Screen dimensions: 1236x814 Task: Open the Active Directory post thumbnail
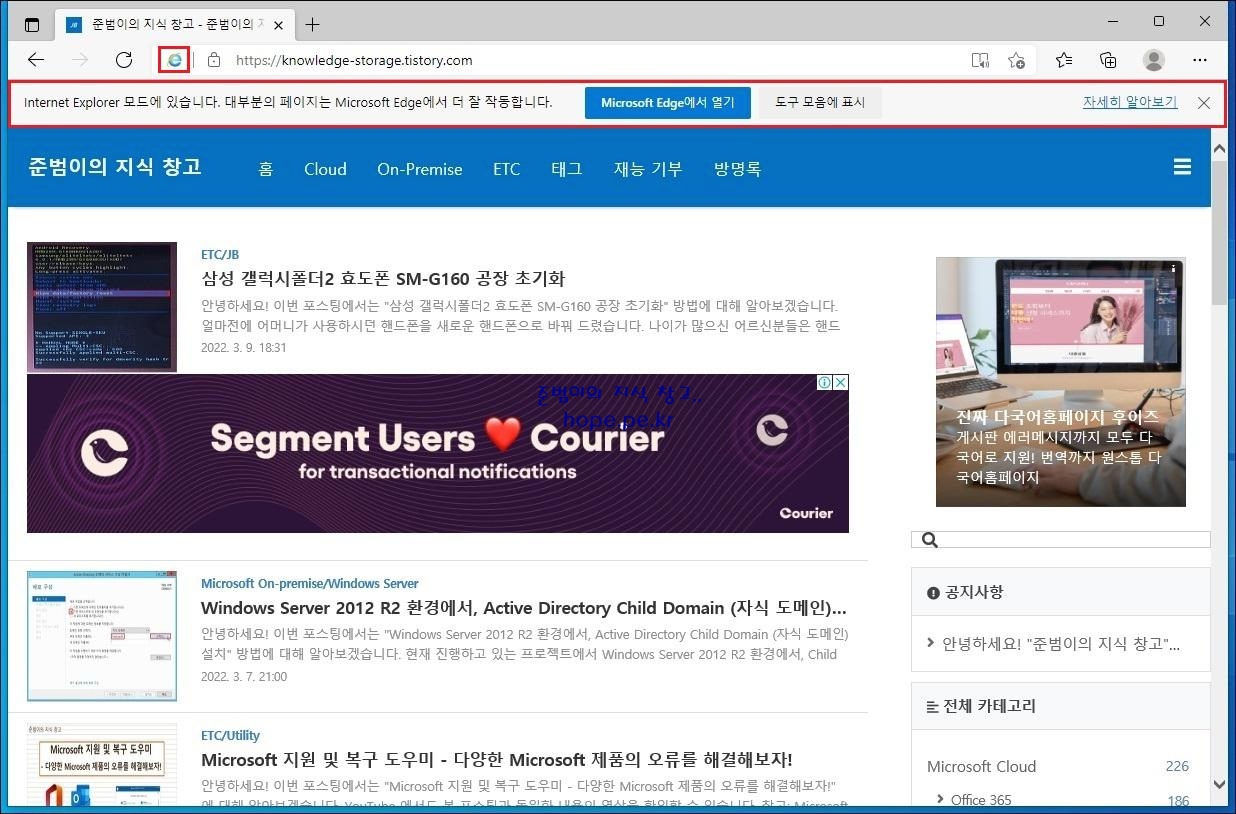point(102,636)
